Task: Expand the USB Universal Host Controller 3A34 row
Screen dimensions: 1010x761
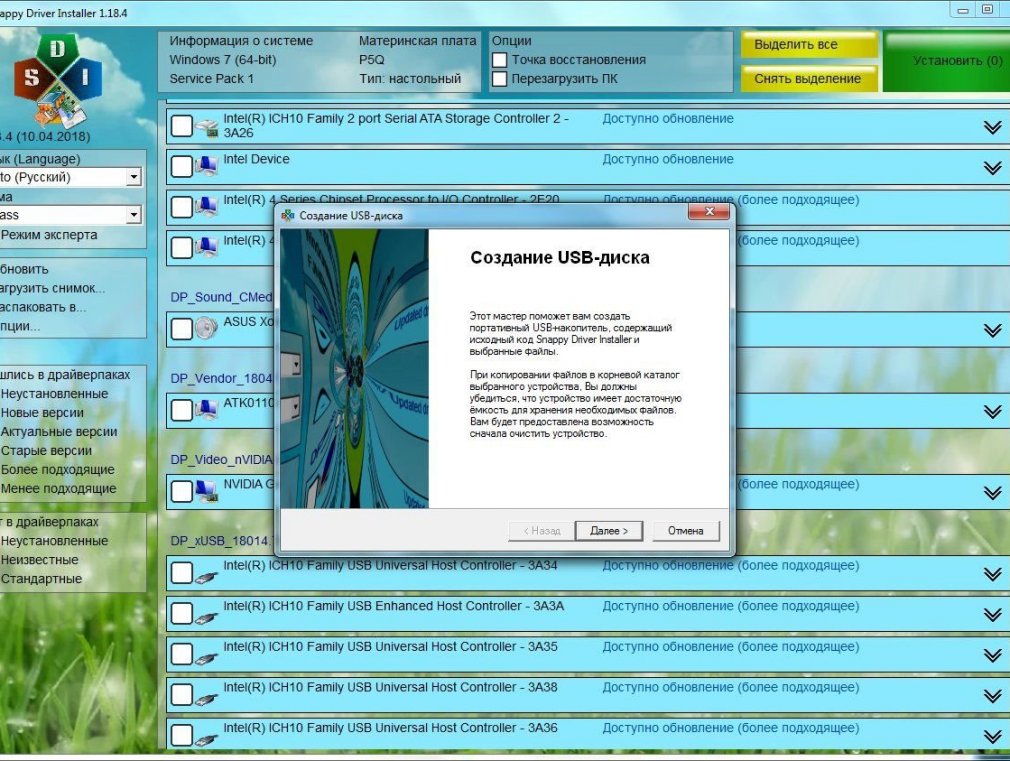Action: [x=993, y=573]
